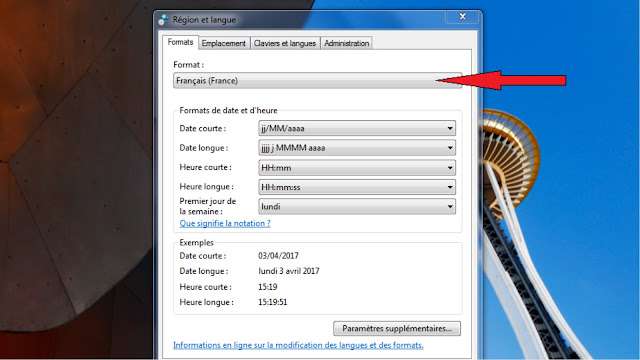Click the Paramètres supplémentaires button
640x360 pixels.
tap(397, 329)
